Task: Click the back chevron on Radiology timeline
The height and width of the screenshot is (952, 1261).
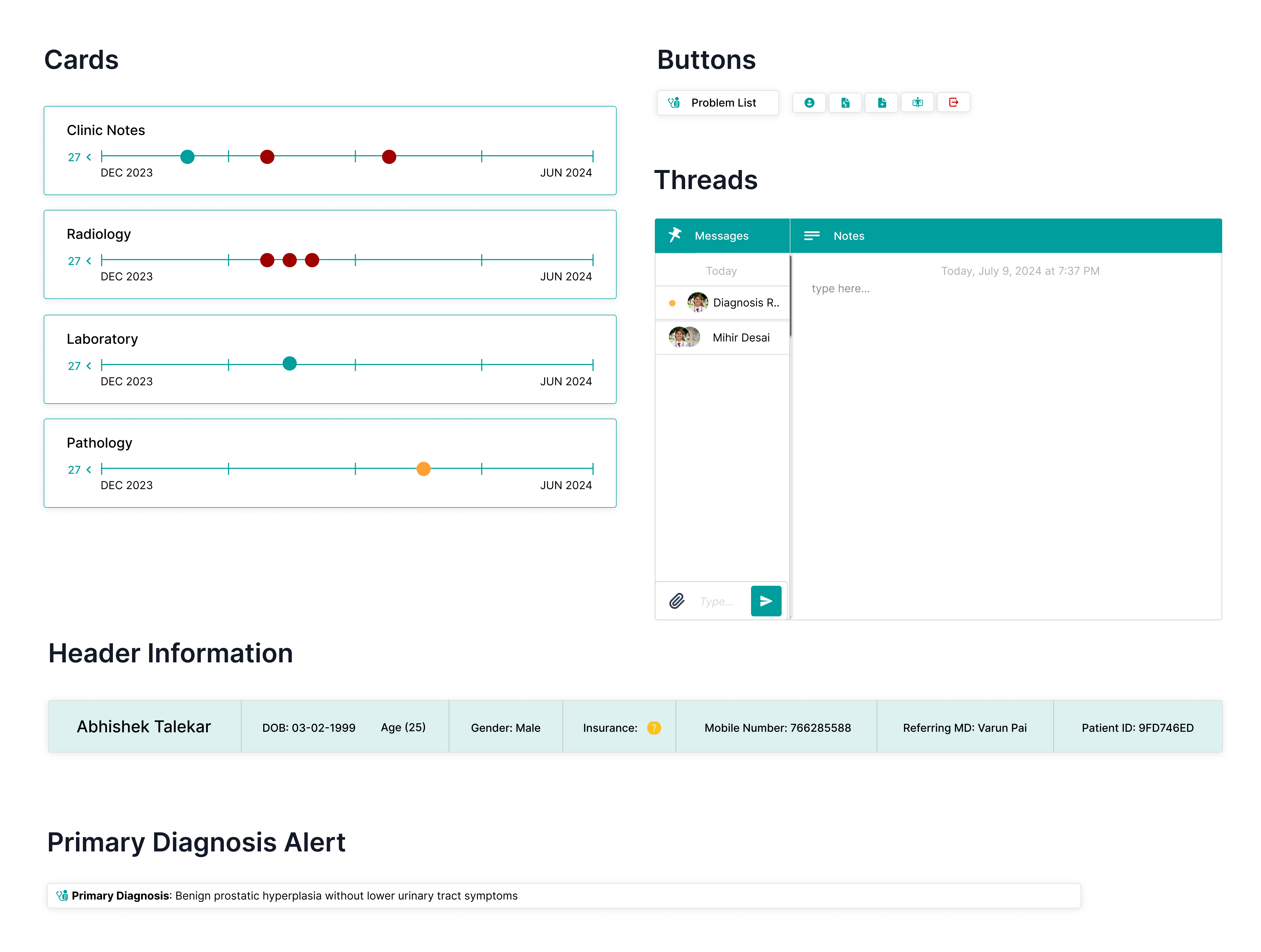Action: 89,260
